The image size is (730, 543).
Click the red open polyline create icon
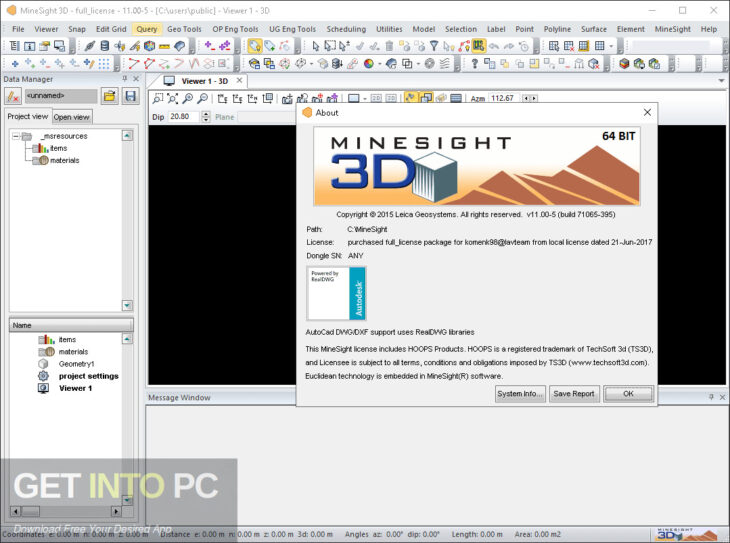(134, 63)
